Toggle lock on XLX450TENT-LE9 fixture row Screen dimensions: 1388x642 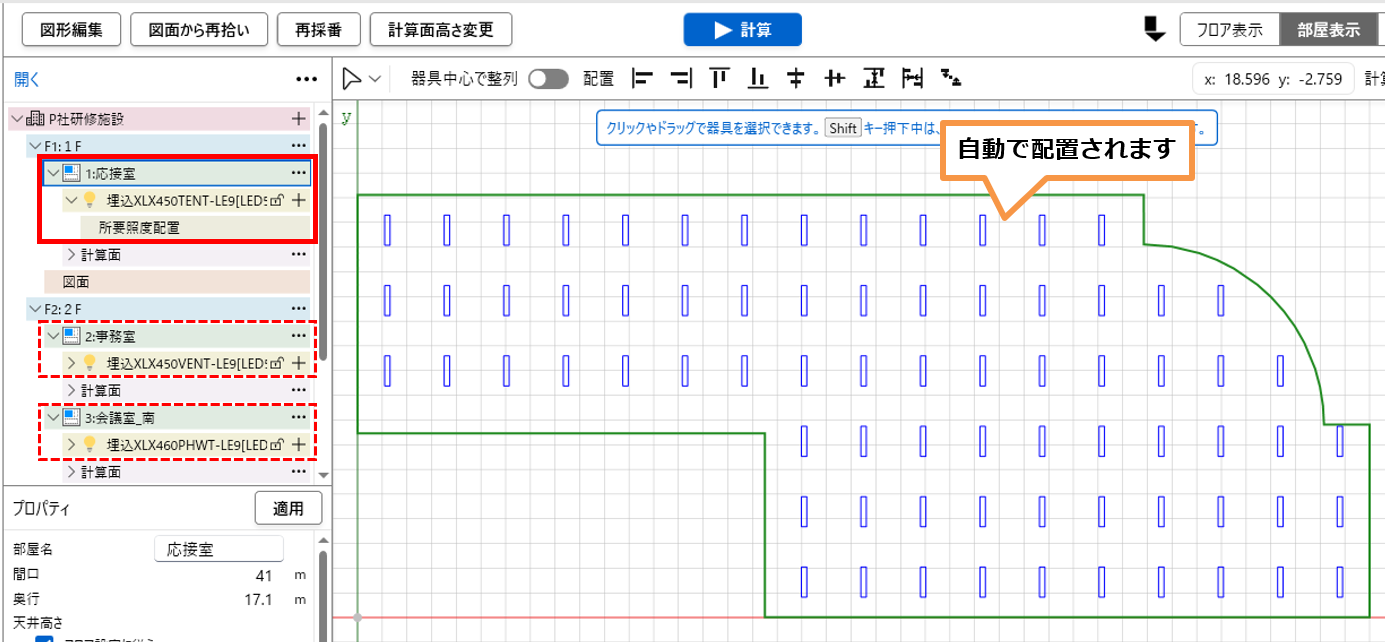click(276, 200)
